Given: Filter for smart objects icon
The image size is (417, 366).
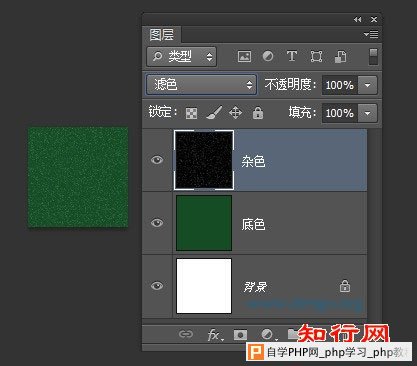Looking at the screenshot, I should (x=340, y=56).
